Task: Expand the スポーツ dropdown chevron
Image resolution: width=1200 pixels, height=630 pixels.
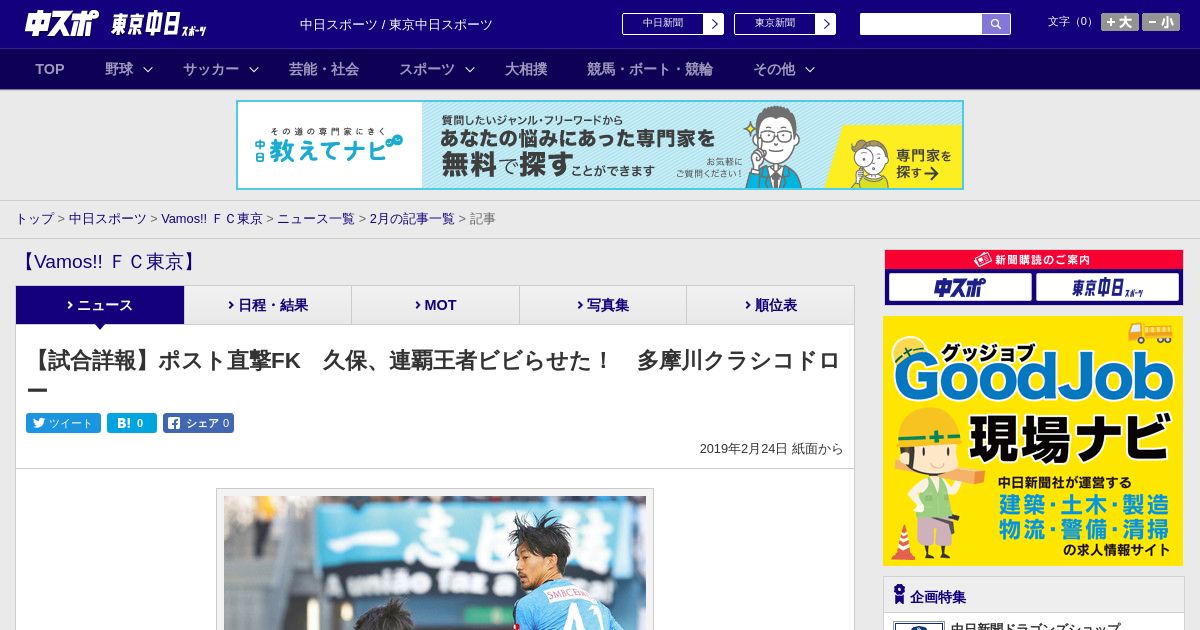Action: [x=470, y=70]
